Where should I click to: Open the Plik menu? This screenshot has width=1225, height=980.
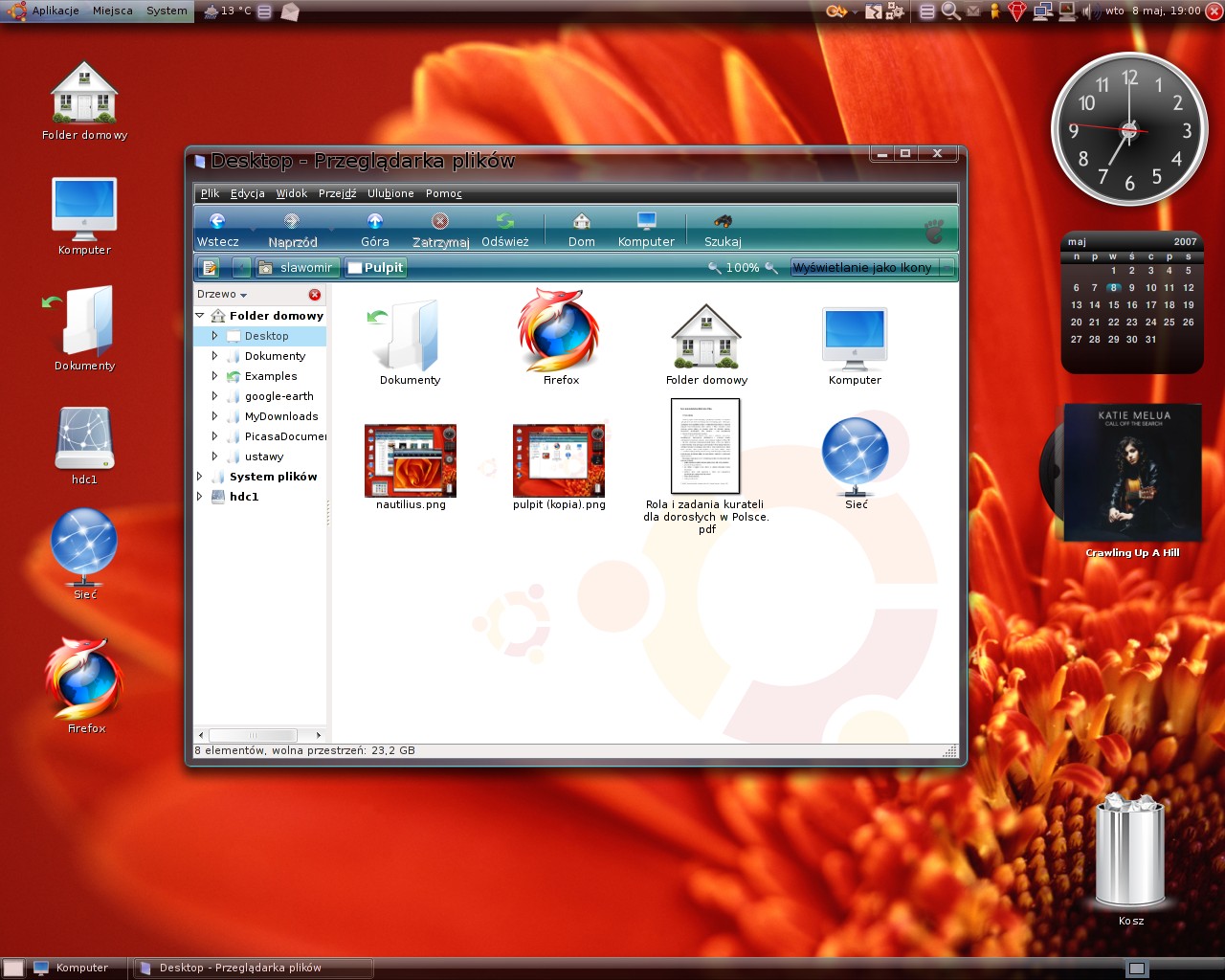(210, 193)
